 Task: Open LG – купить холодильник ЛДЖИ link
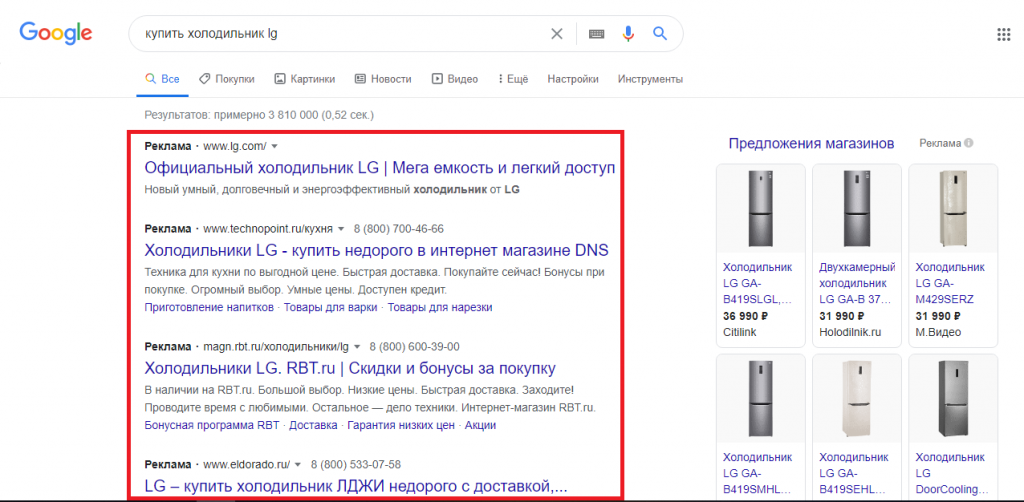coord(355,486)
